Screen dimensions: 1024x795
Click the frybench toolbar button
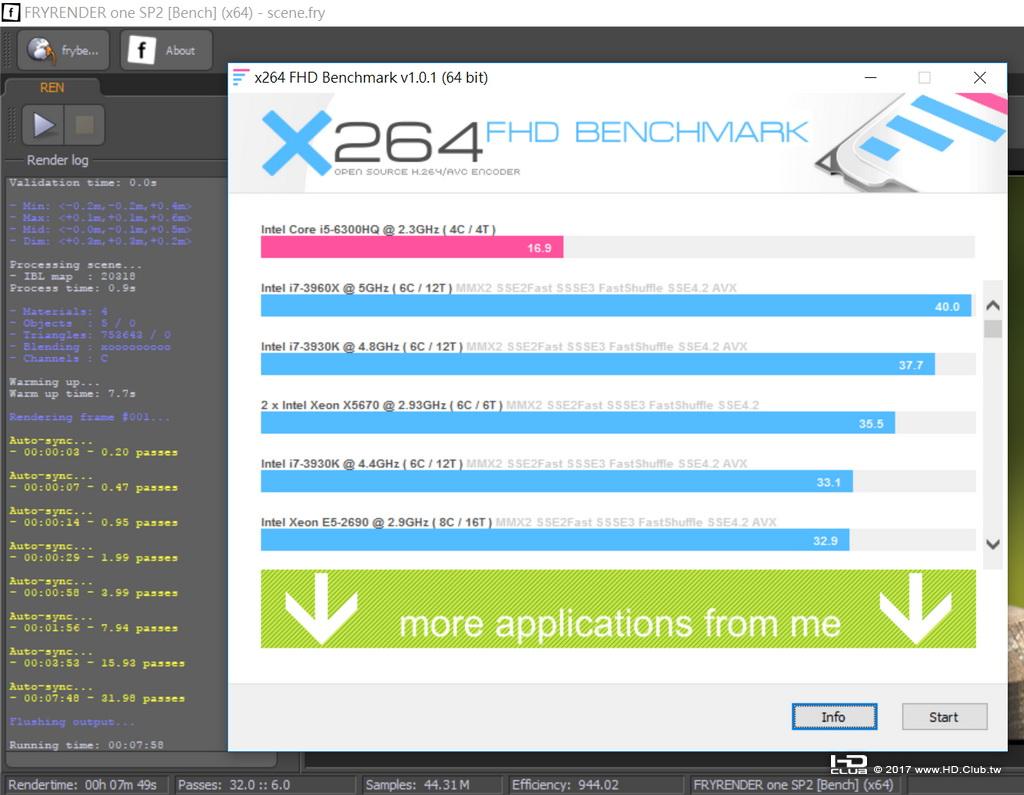(x=63, y=50)
